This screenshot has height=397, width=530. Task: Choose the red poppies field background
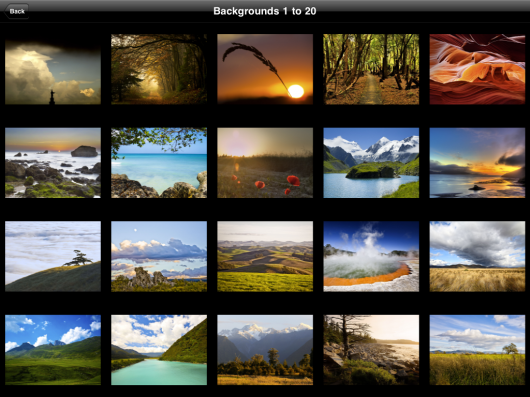click(265, 163)
